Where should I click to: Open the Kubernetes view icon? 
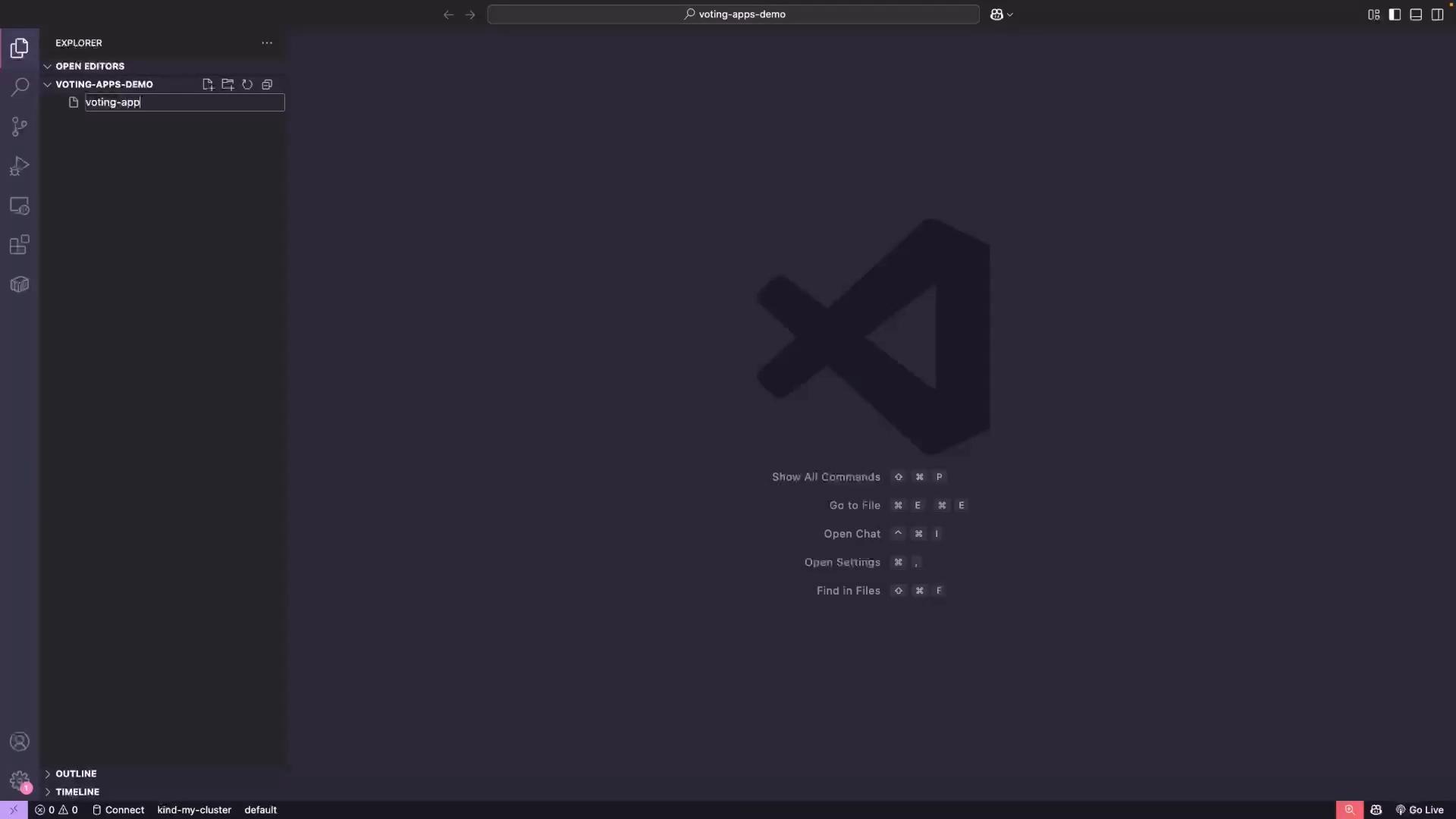pos(20,284)
